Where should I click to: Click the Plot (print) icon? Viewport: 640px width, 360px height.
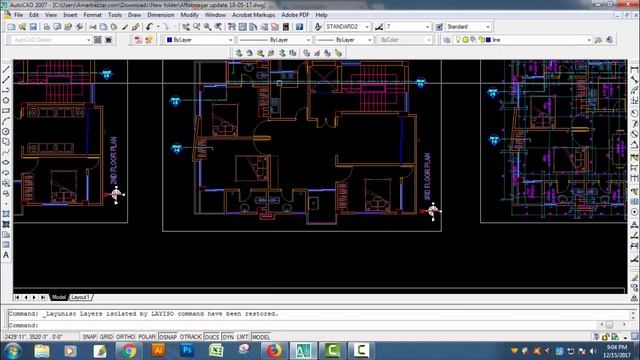[47, 27]
